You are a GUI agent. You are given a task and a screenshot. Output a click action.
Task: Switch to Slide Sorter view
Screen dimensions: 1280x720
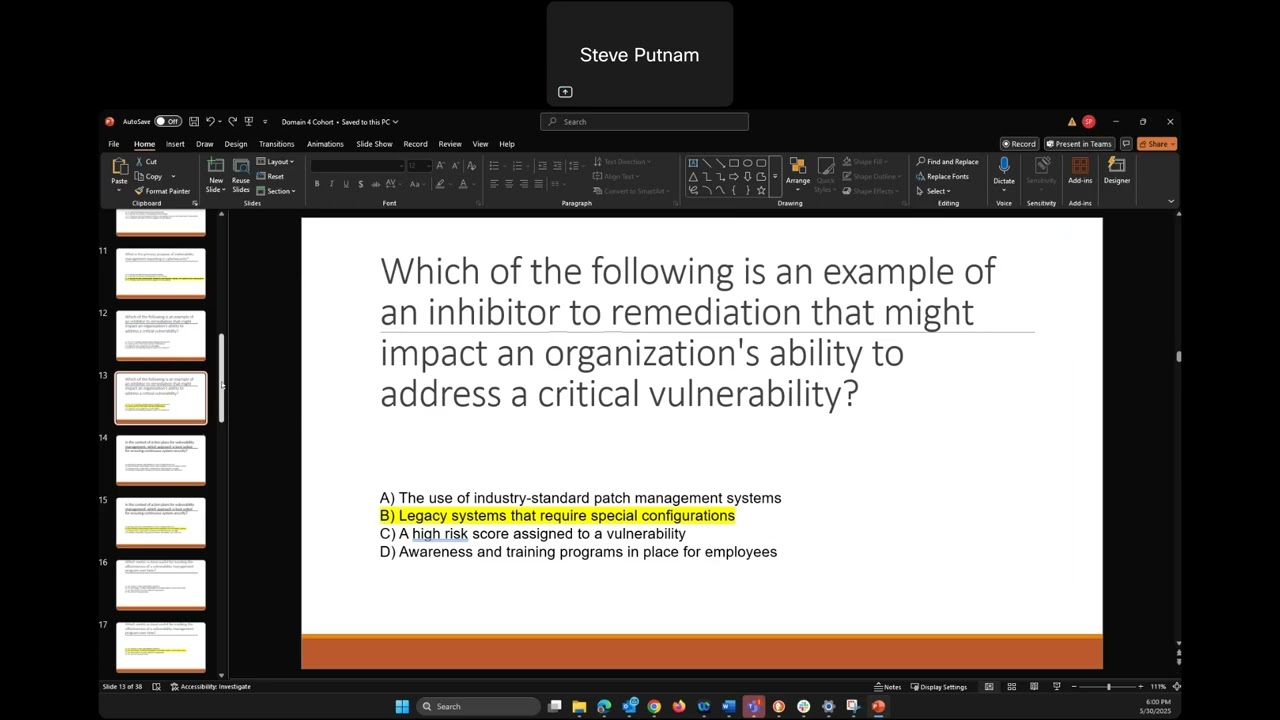coord(1011,687)
